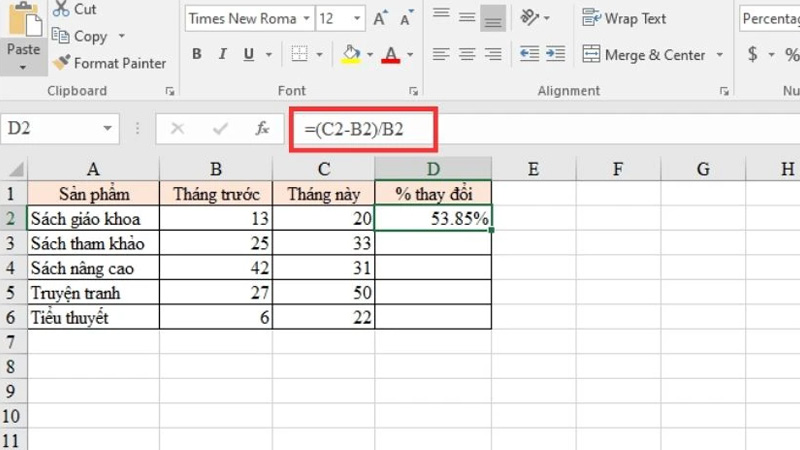Select cell 'Sách tham khảo'
The height and width of the screenshot is (450, 800).
(93, 243)
